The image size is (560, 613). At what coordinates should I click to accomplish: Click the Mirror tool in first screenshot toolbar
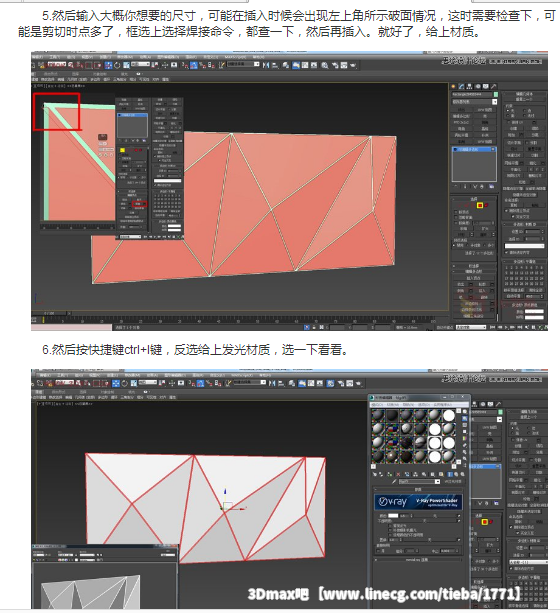click(266, 65)
